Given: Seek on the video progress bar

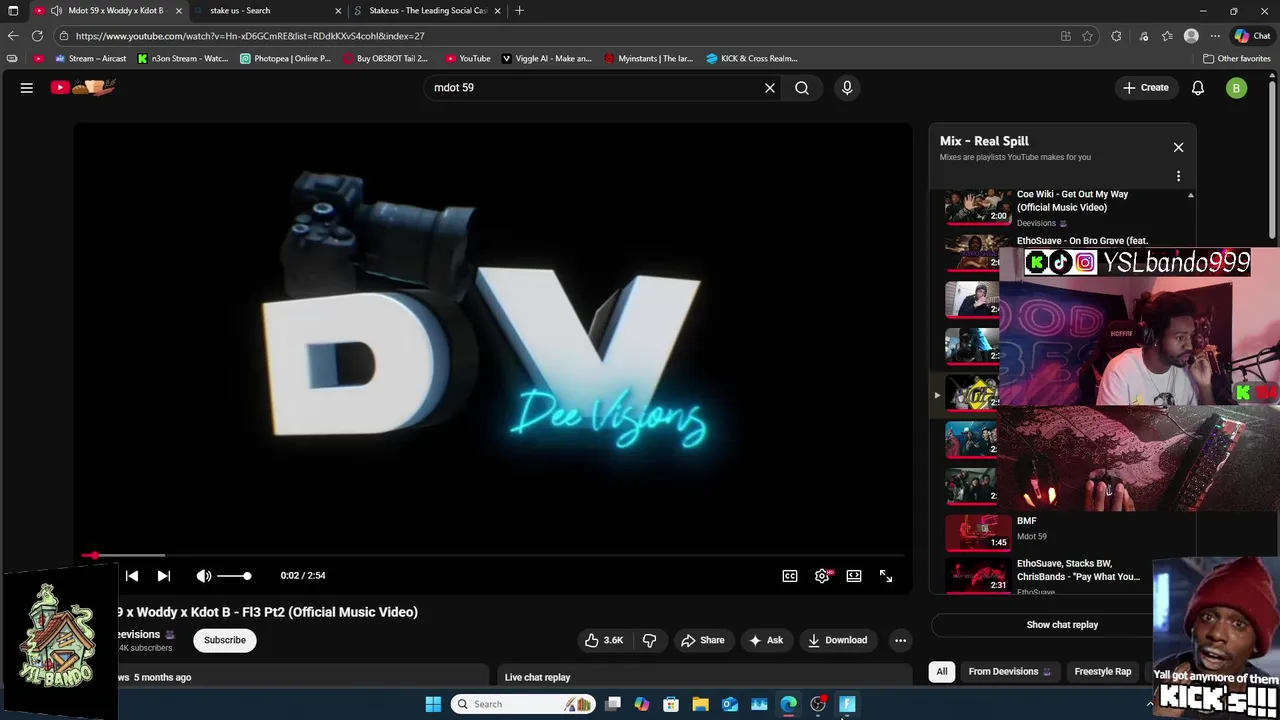Looking at the screenshot, I should [493, 555].
